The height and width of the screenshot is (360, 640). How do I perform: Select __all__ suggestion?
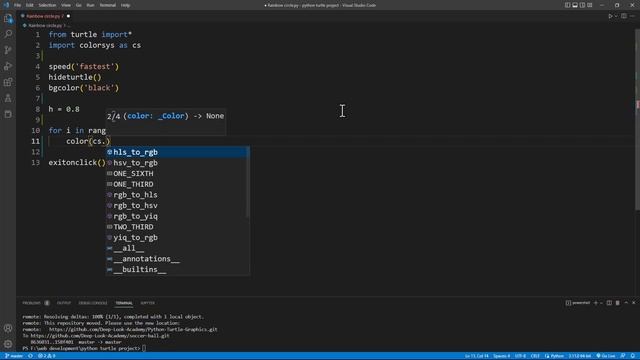coord(178,248)
